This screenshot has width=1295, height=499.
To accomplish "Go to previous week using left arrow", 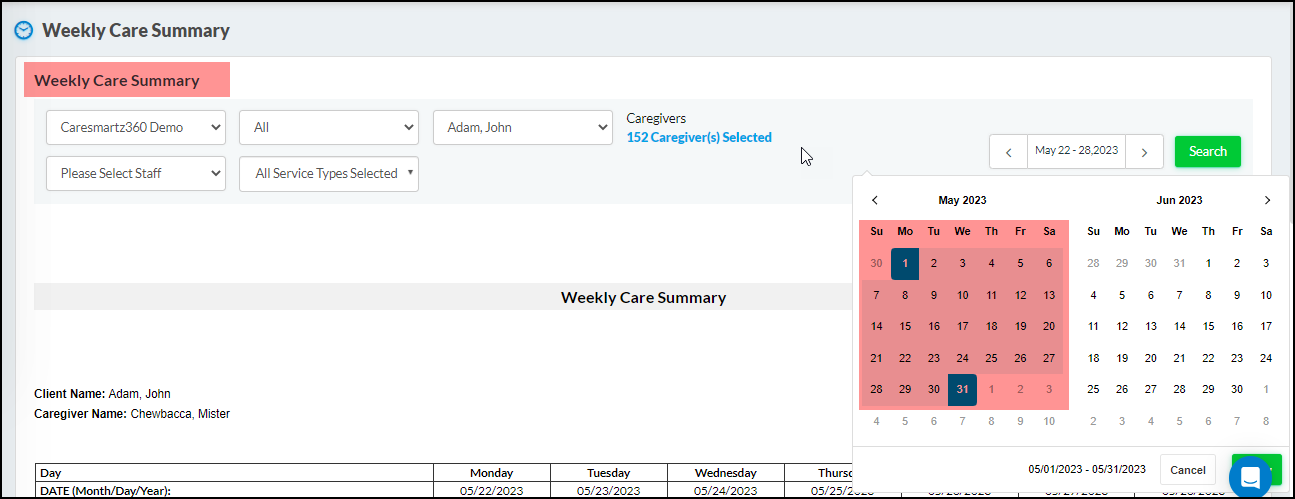I will click(x=1008, y=152).
